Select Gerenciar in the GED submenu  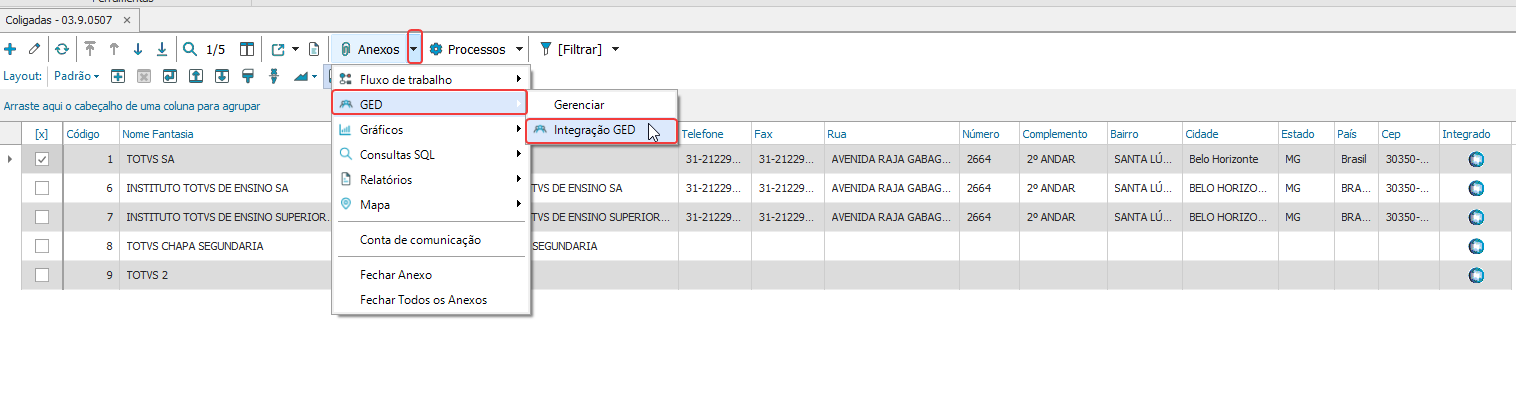click(602, 105)
